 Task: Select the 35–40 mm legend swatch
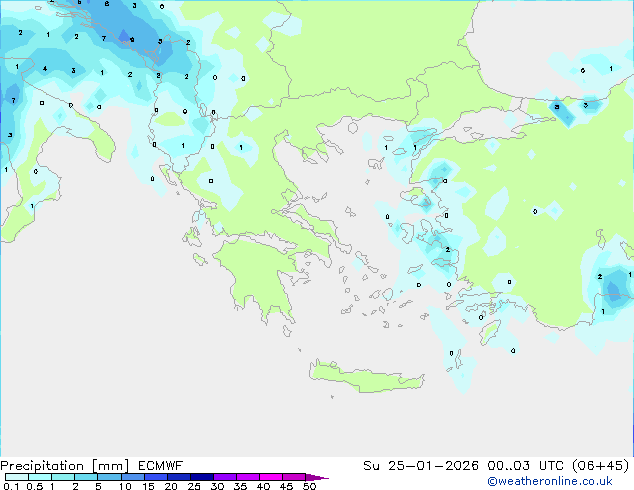(x=247, y=477)
